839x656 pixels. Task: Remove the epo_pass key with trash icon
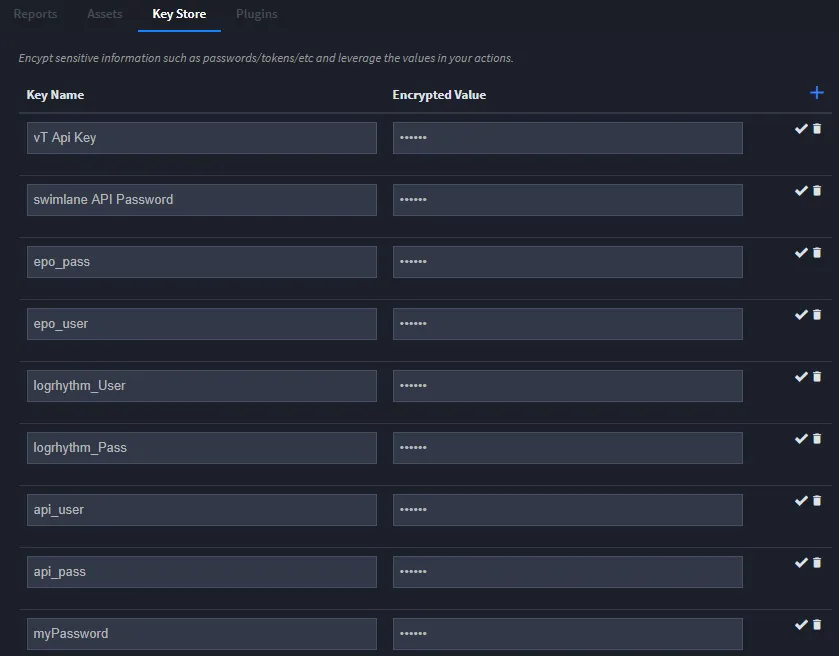(817, 253)
